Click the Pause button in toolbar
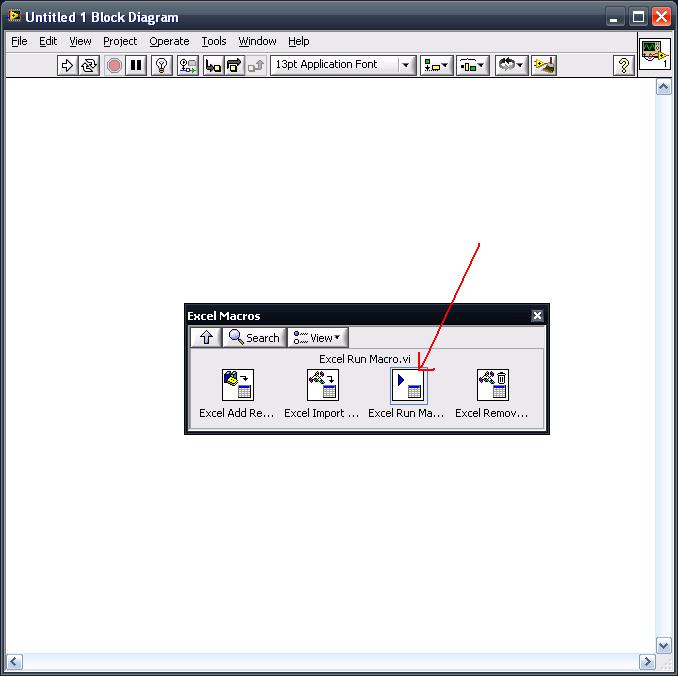The image size is (678, 676). point(136,66)
